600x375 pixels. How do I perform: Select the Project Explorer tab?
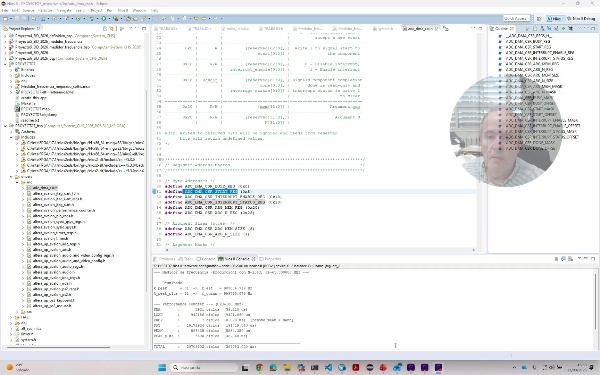(22, 28)
